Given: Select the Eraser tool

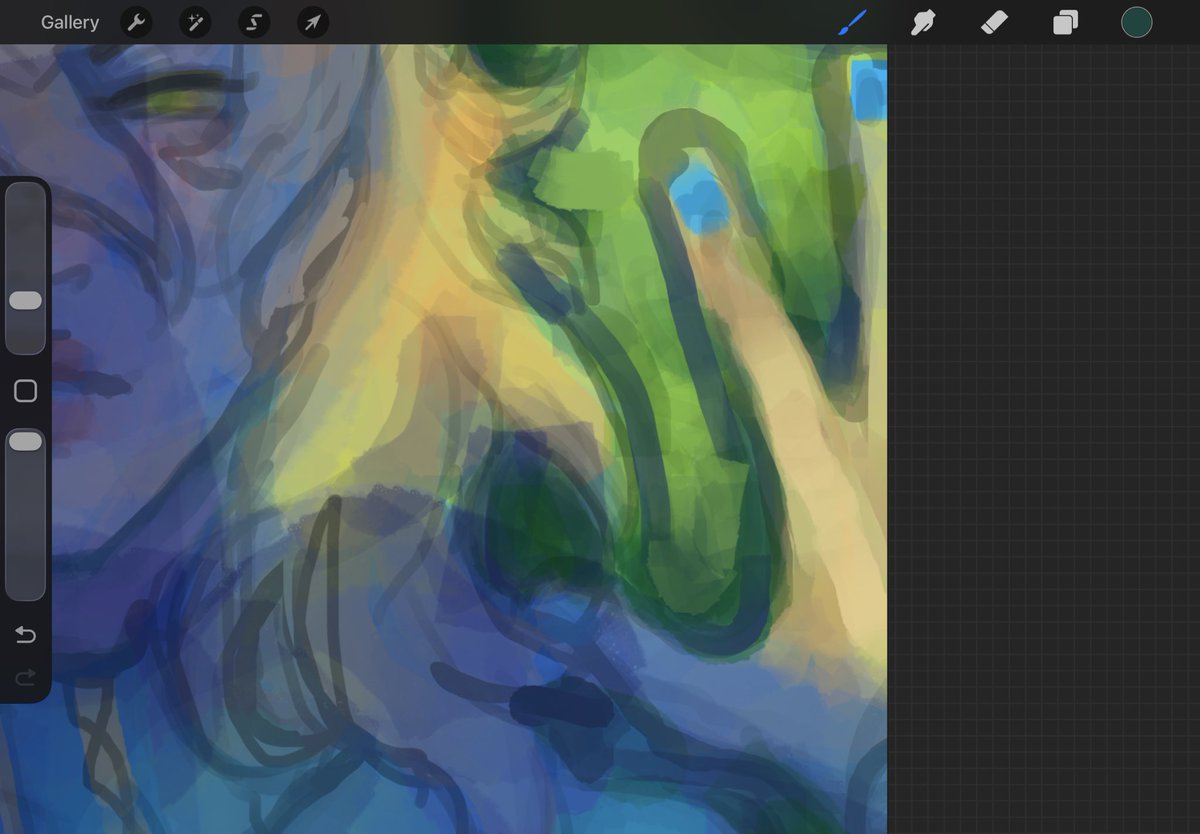Looking at the screenshot, I should 994,22.
